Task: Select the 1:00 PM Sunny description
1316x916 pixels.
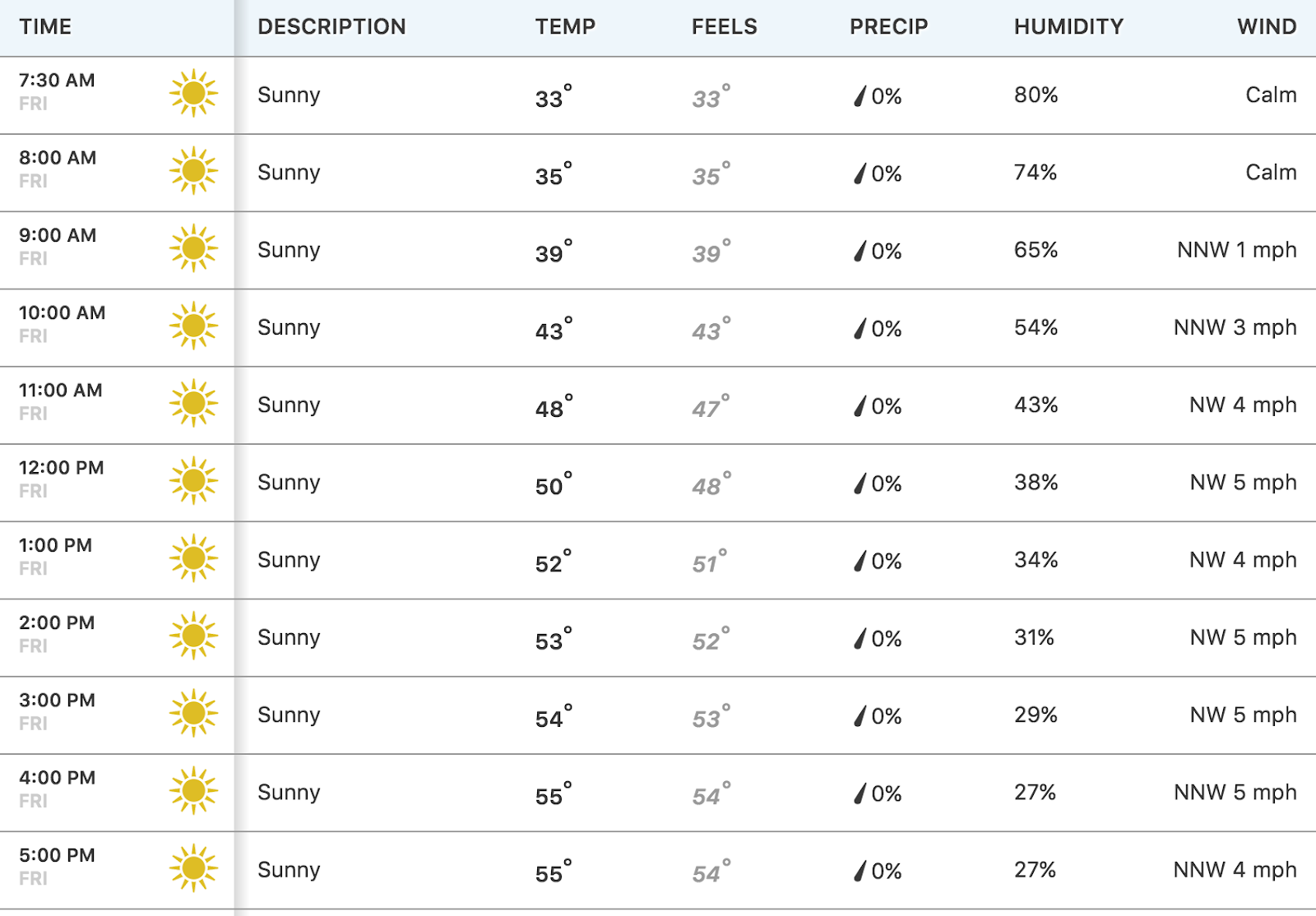Action: point(289,560)
